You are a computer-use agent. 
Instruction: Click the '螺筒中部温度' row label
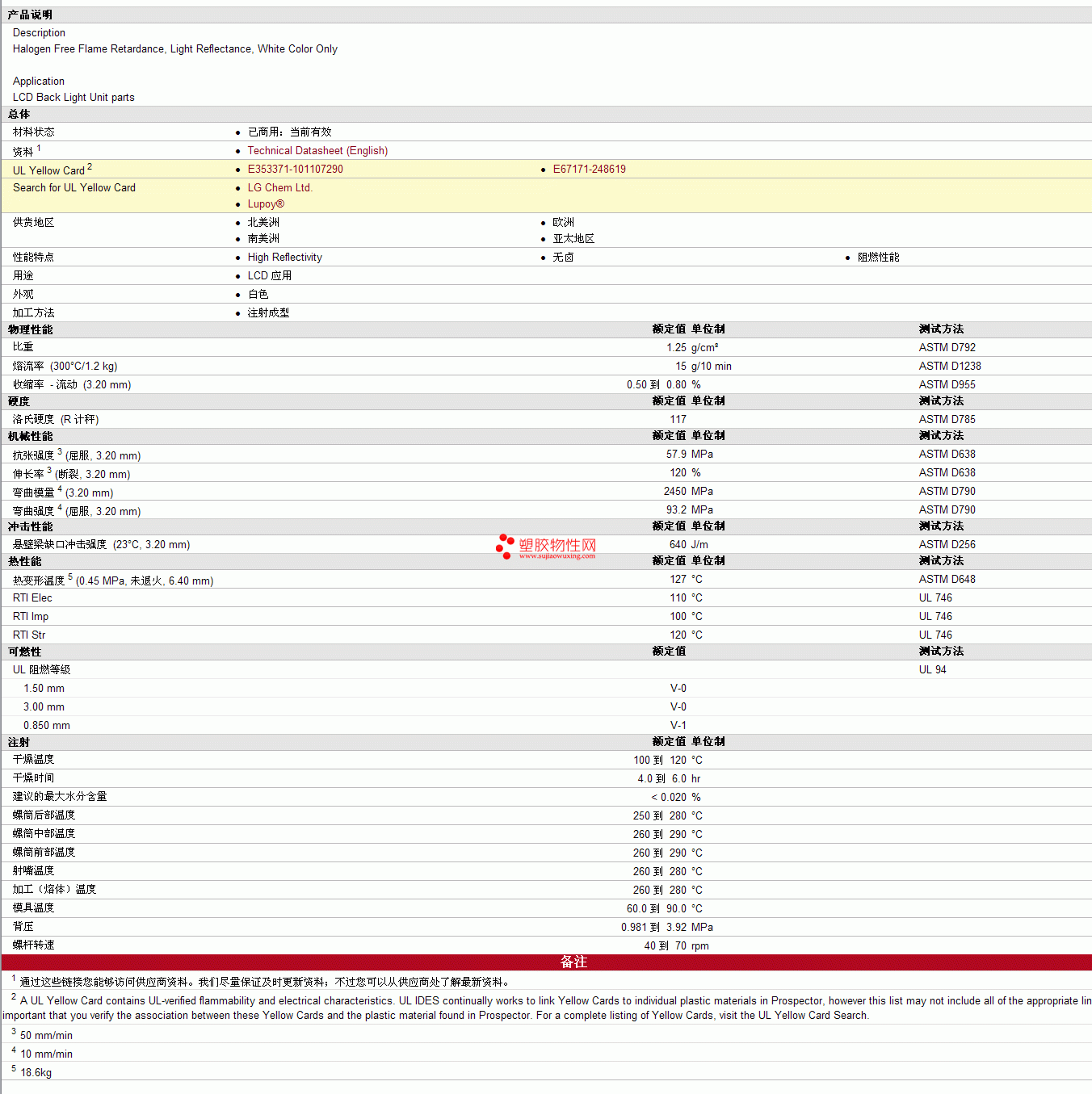click(44, 833)
